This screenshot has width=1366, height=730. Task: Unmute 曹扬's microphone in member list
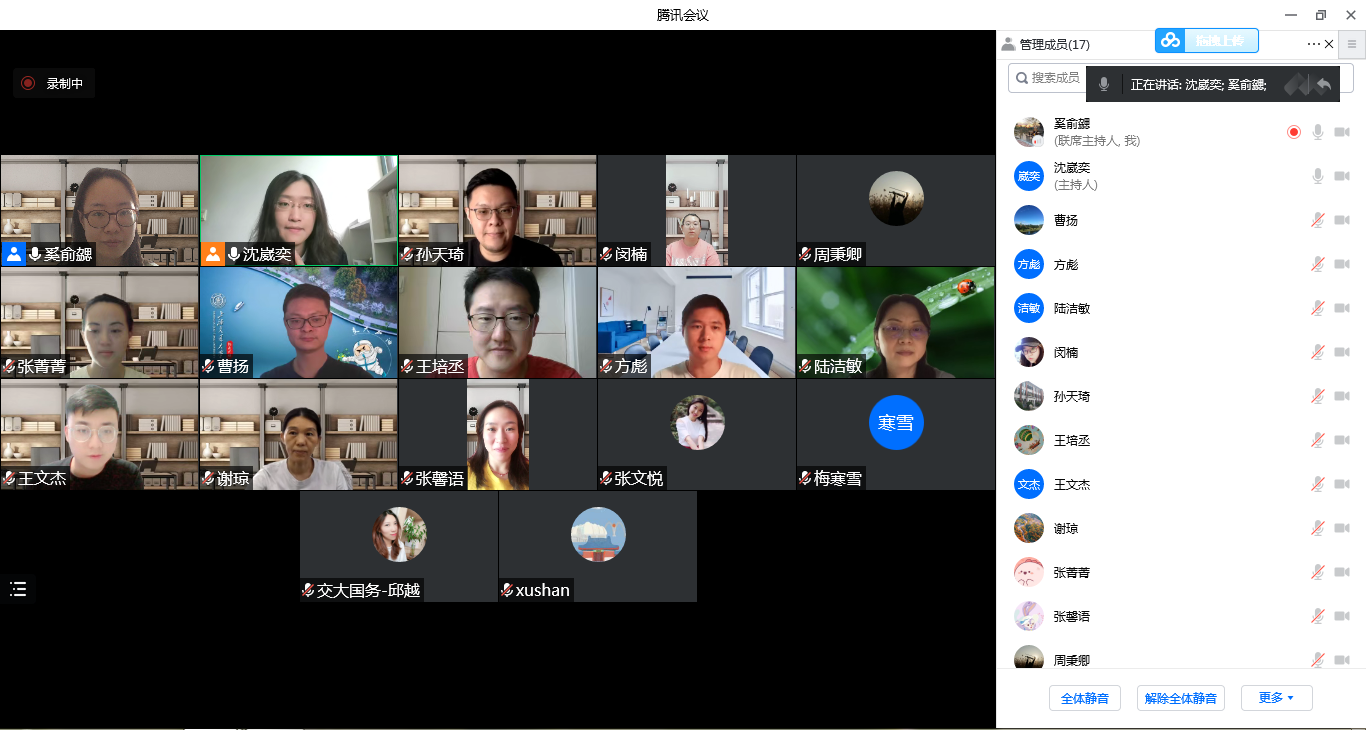1318,220
